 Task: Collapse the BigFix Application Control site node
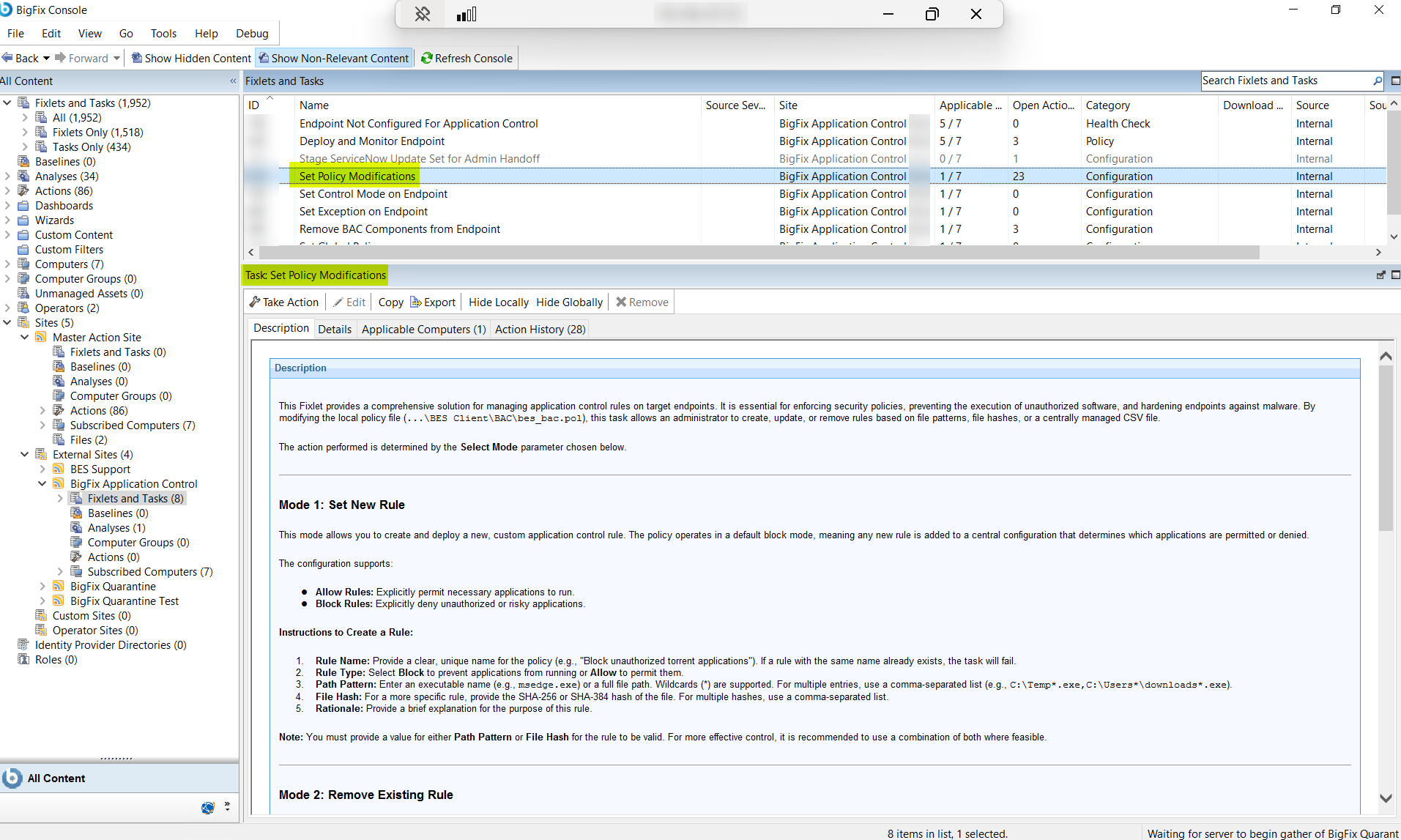(x=42, y=484)
